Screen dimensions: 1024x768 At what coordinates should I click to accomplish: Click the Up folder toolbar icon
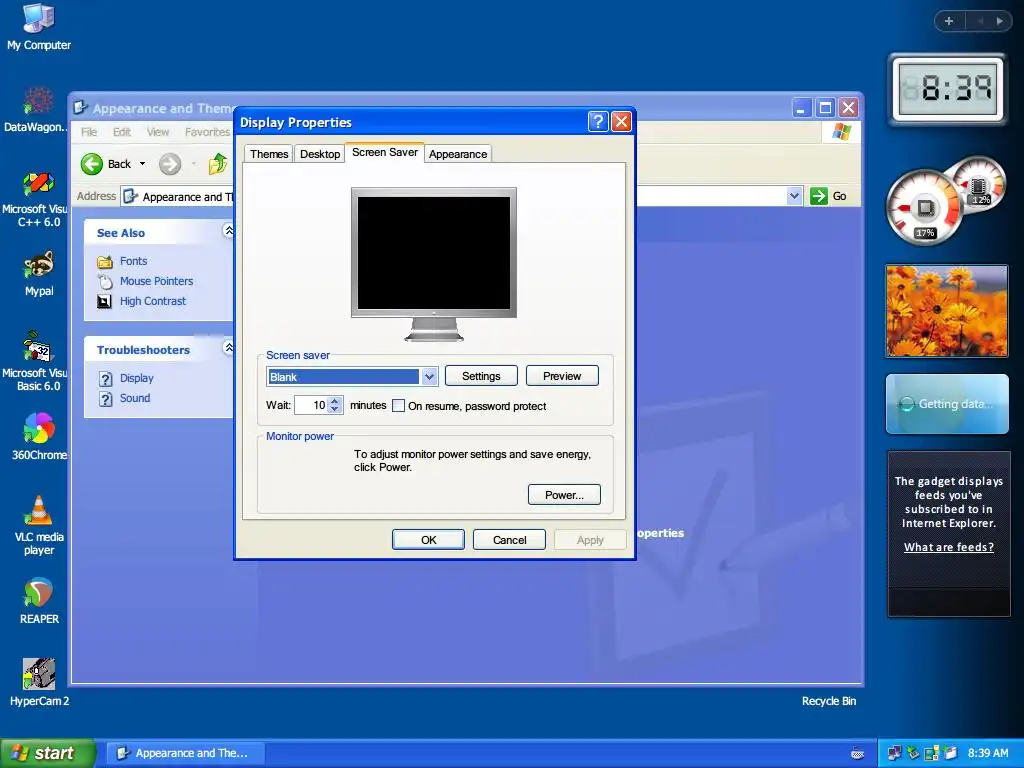click(217, 164)
